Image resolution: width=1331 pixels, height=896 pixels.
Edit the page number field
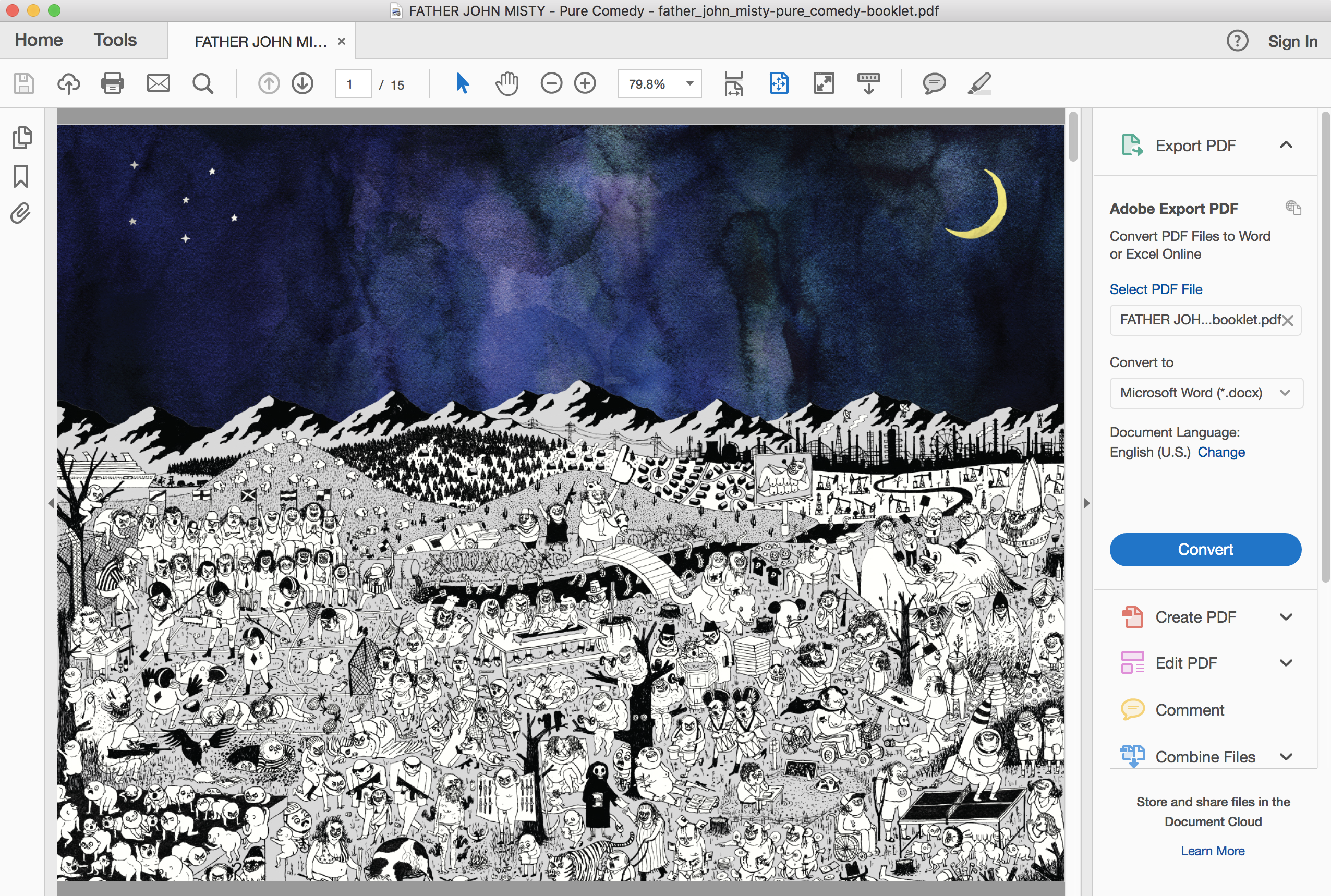pyautogui.click(x=353, y=83)
